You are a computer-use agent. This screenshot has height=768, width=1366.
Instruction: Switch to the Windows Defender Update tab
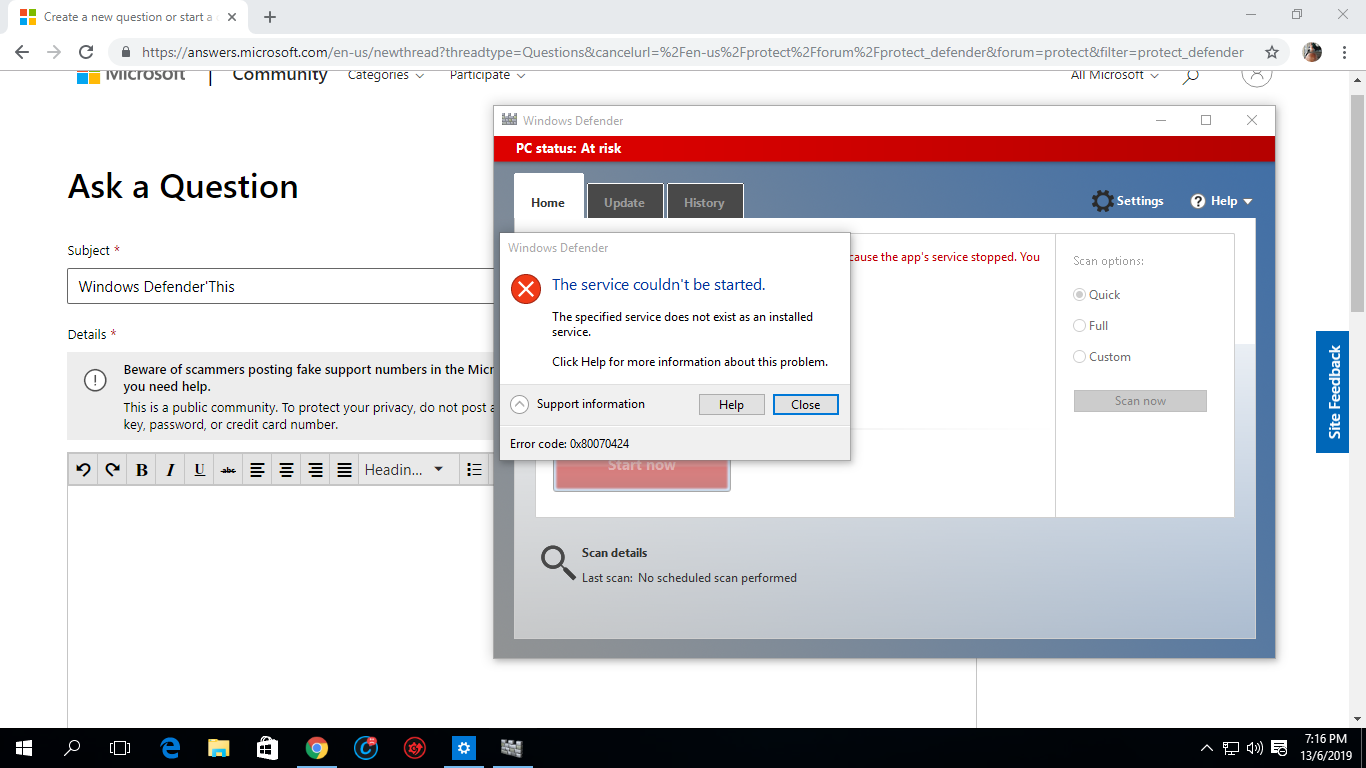tap(624, 201)
